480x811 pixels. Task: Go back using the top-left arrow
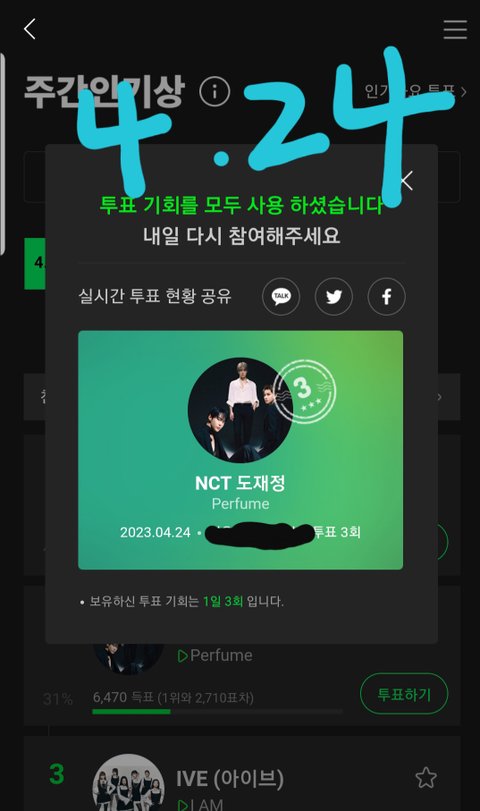[30, 29]
